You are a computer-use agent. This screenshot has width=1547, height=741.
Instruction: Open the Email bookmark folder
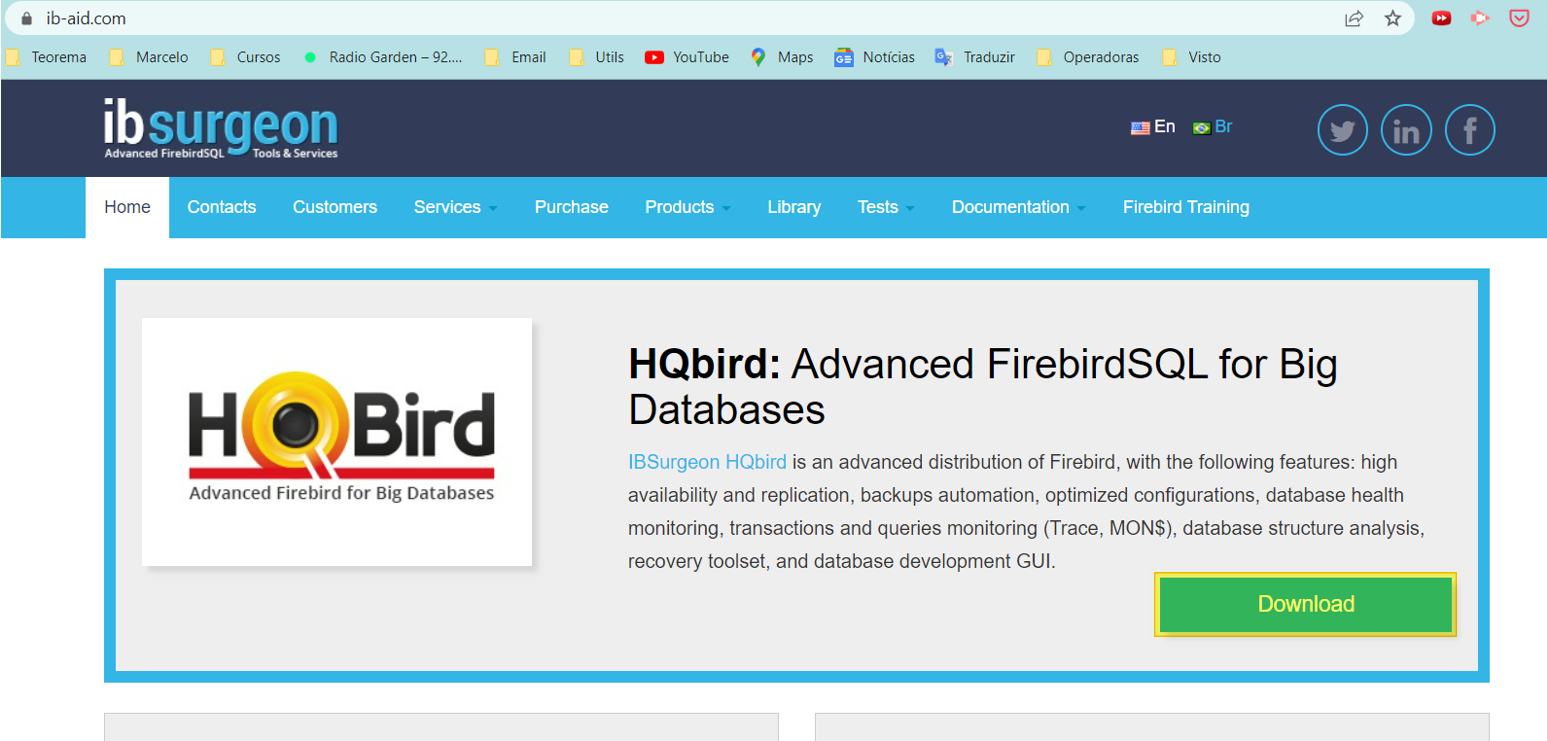coord(516,57)
